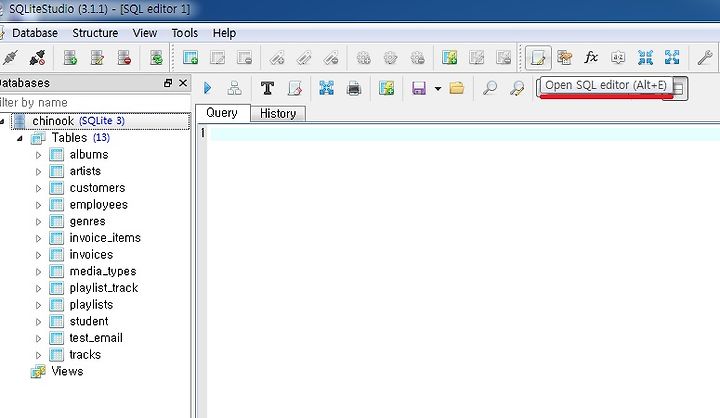Click the Explain query tree icon
The height and width of the screenshot is (418, 720).
[235, 88]
